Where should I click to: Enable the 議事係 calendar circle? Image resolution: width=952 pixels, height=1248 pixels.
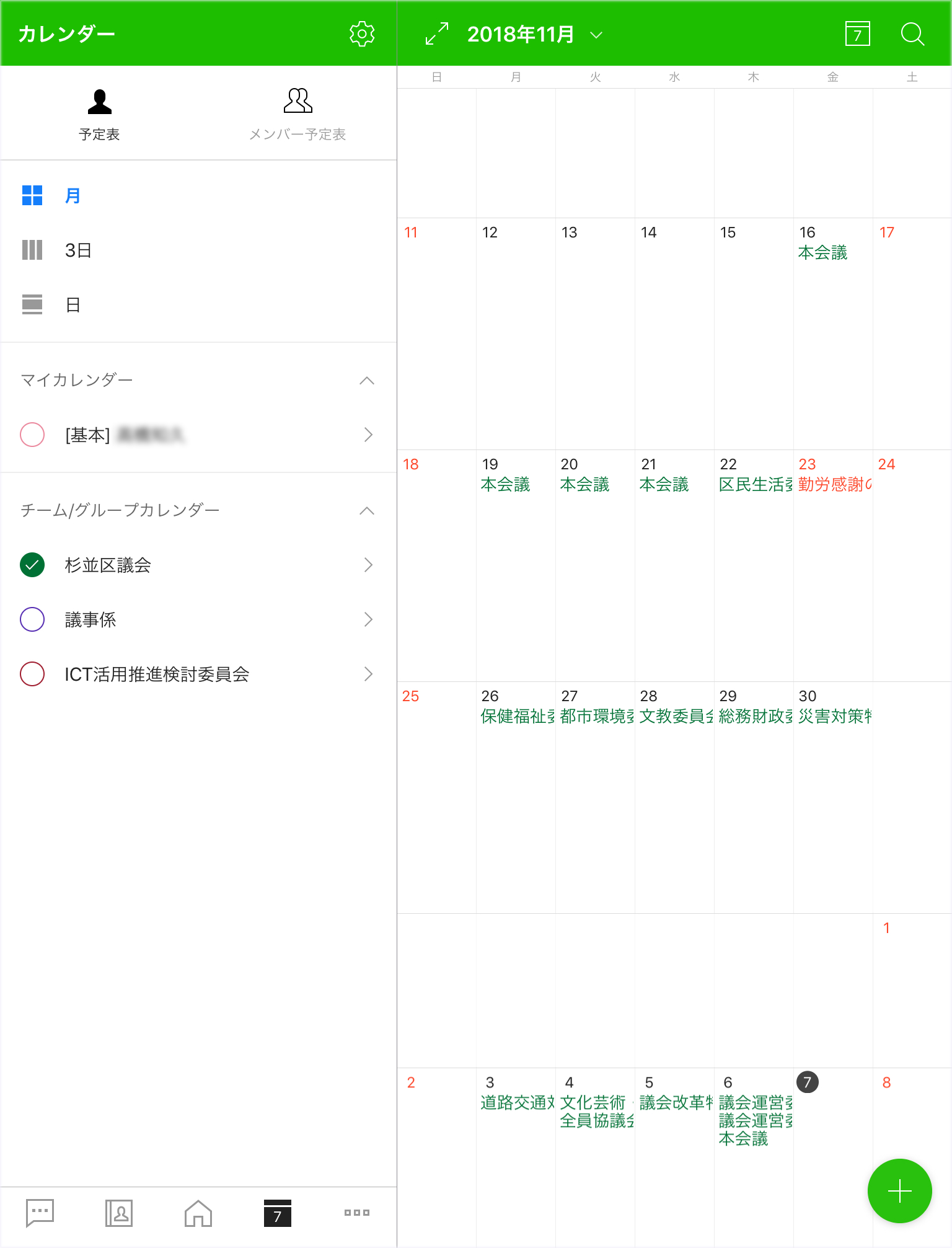click(32, 619)
